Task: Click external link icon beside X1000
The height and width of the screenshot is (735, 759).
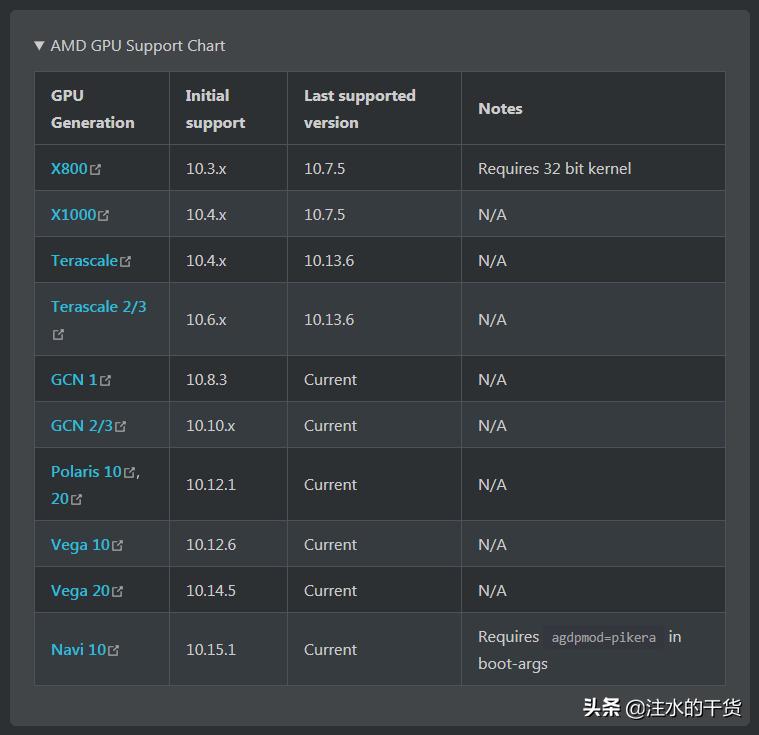Action: point(104,216)
